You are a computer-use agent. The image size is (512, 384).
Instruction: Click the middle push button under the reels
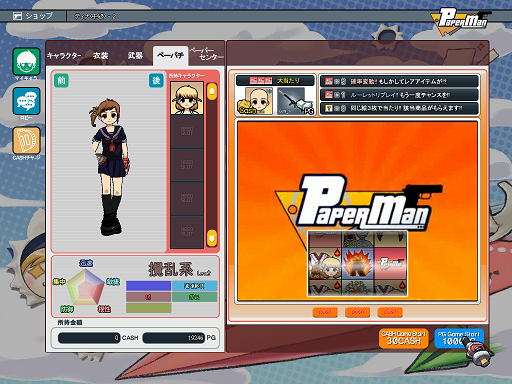[357, 312]
